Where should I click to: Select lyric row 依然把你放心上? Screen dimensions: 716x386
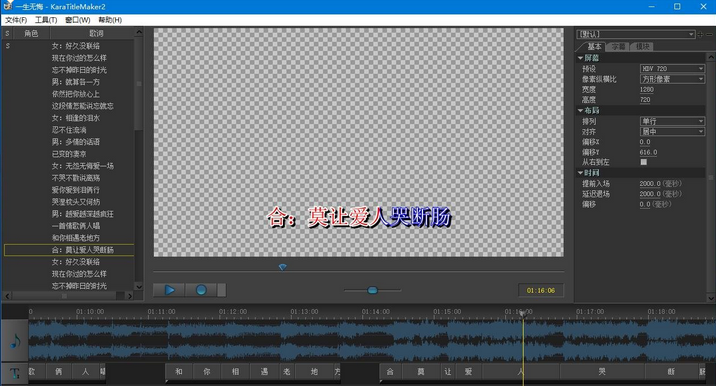[x=69, y=94]
